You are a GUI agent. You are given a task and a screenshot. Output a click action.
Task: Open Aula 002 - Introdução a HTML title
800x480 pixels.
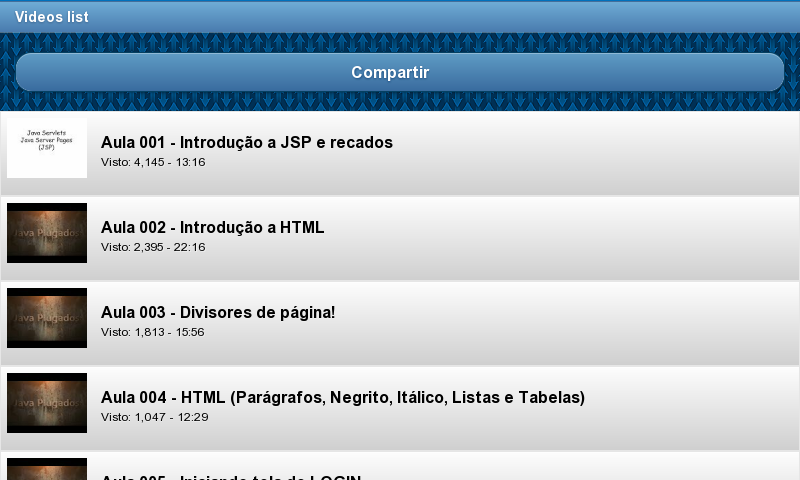pyautogui.click(x=212, y=228)
